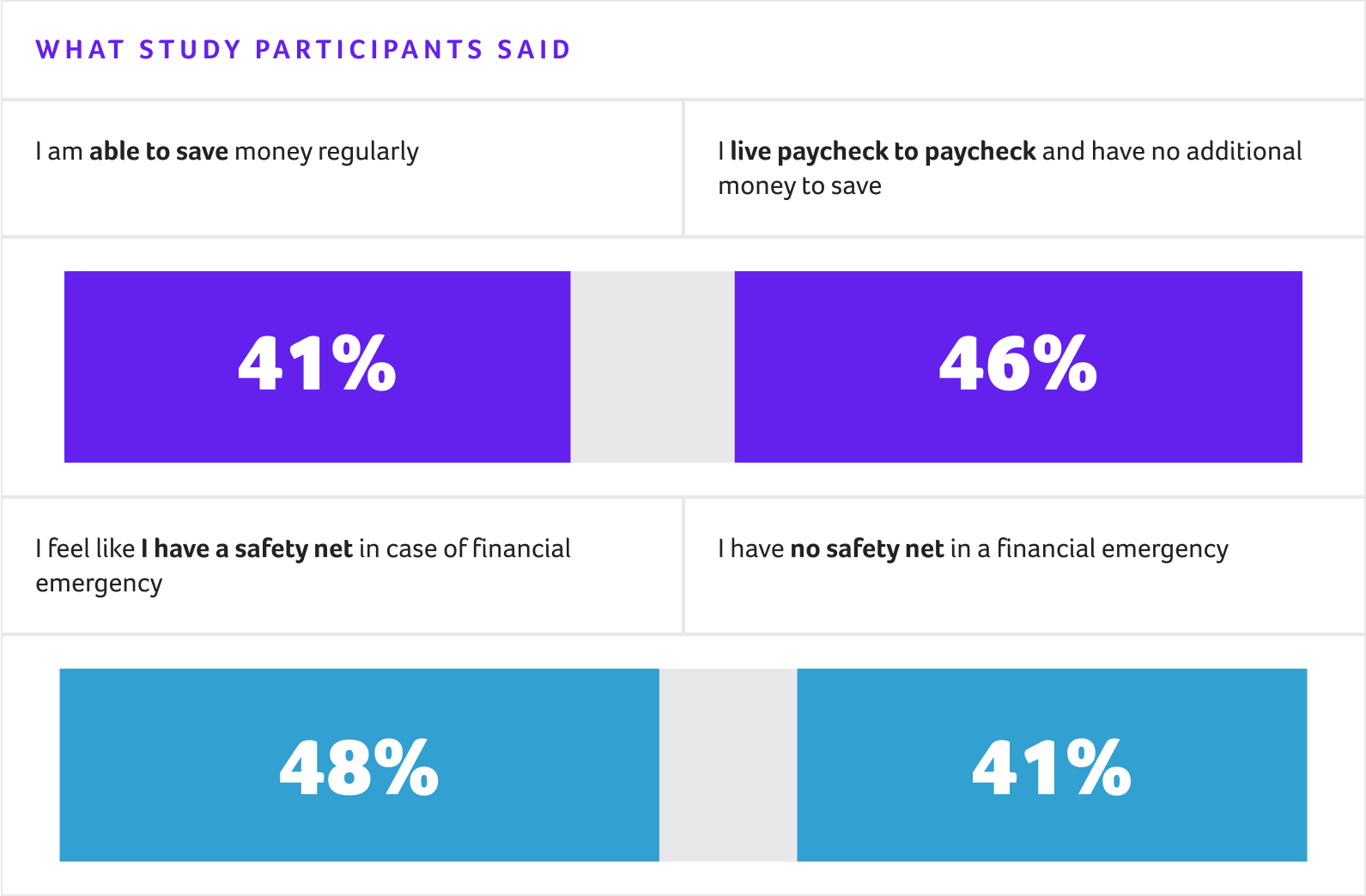
Task: Click the words "and have no additional"
Action: click(1172, 152)
